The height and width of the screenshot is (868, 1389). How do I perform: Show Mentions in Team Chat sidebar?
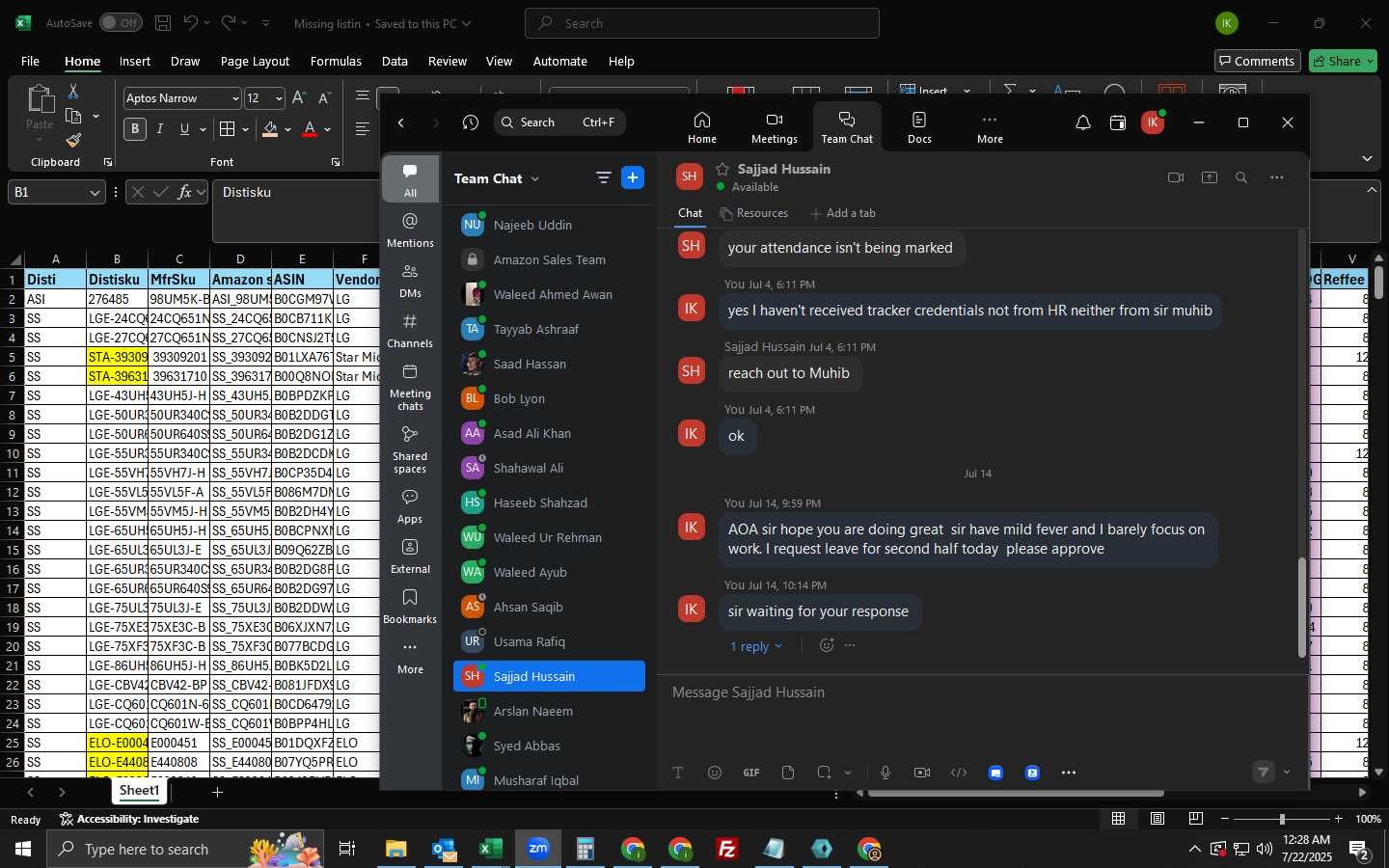410,231
